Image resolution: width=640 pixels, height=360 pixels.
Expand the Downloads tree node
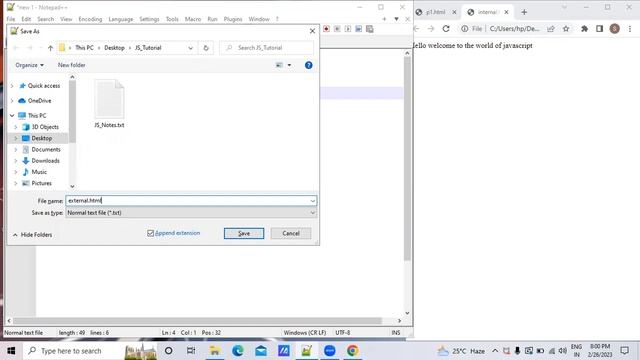16,161
